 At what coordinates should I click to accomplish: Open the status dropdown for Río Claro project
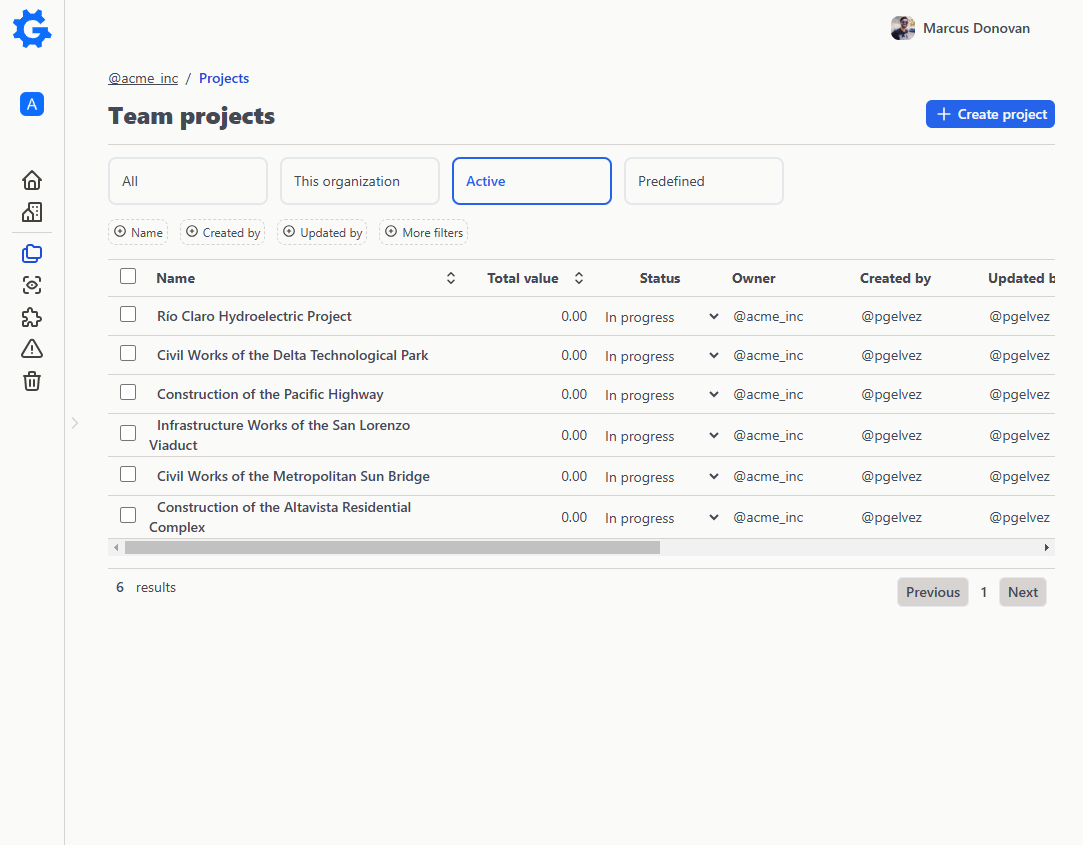712,316
